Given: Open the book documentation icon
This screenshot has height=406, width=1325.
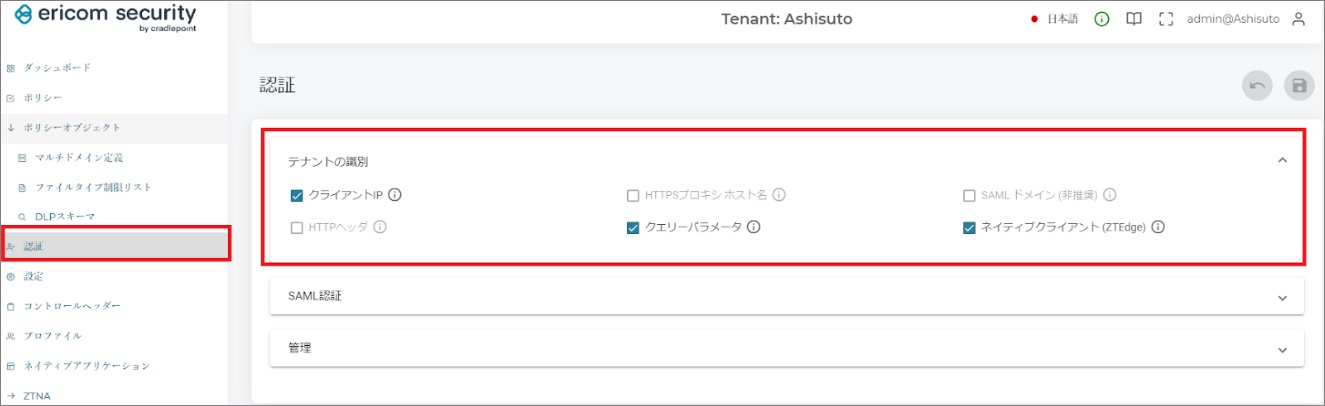Looking at the screenshot, I should [x=1133, y=19].
